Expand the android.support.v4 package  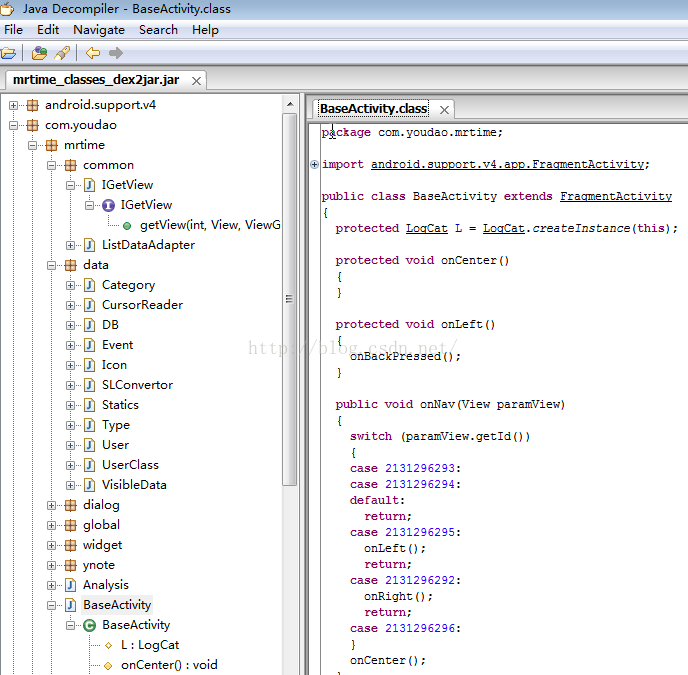[14, 105]
